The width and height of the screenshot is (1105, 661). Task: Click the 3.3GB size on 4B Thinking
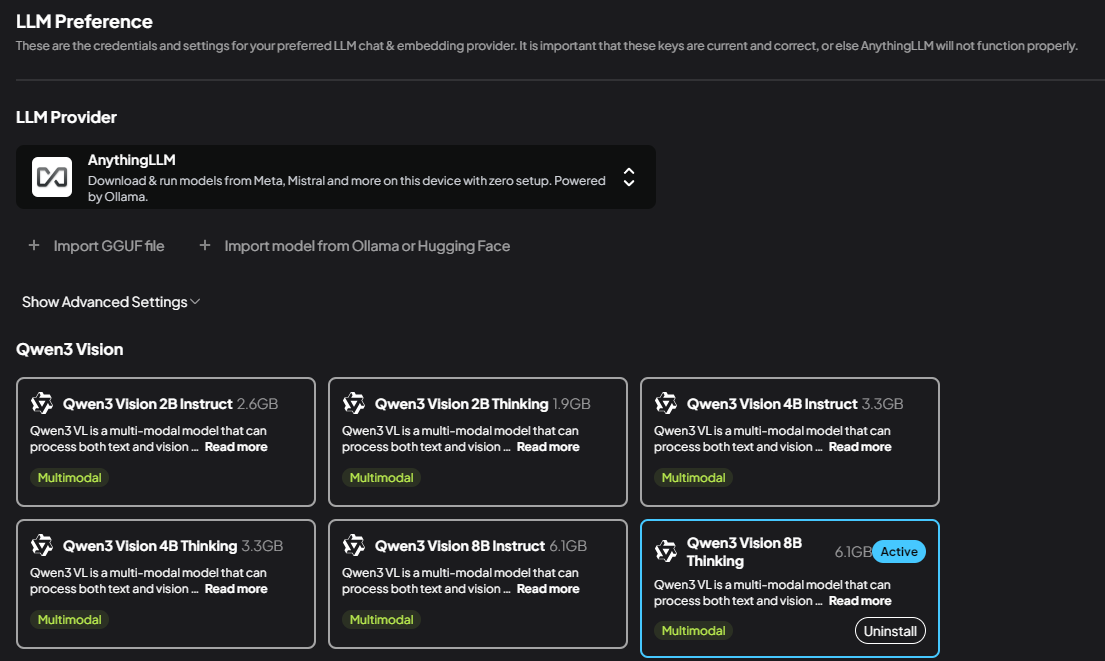[262, 546]
